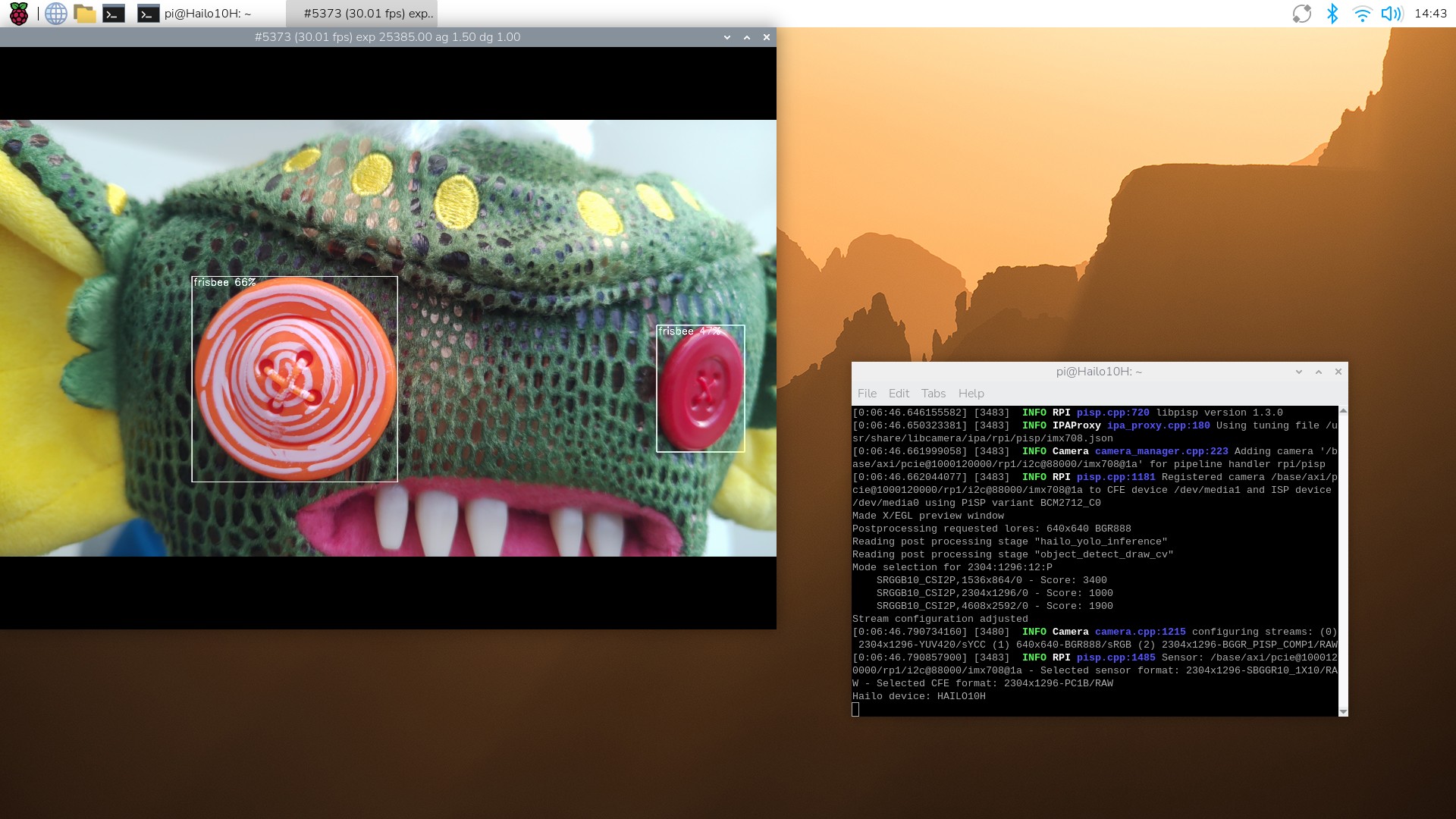Toggle Bluetooth from the system tray

(1333, 13)
